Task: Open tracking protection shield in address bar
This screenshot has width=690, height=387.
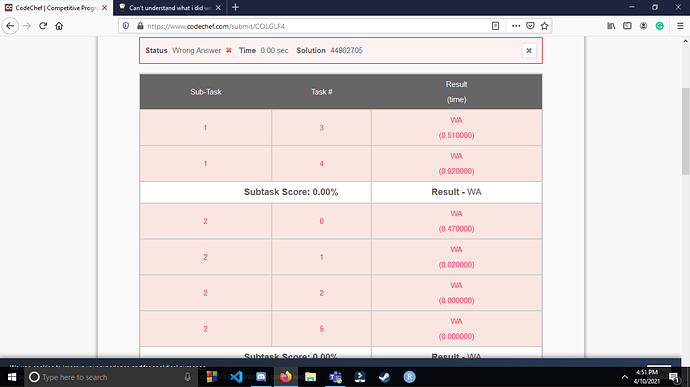Action: pos(126,26)
